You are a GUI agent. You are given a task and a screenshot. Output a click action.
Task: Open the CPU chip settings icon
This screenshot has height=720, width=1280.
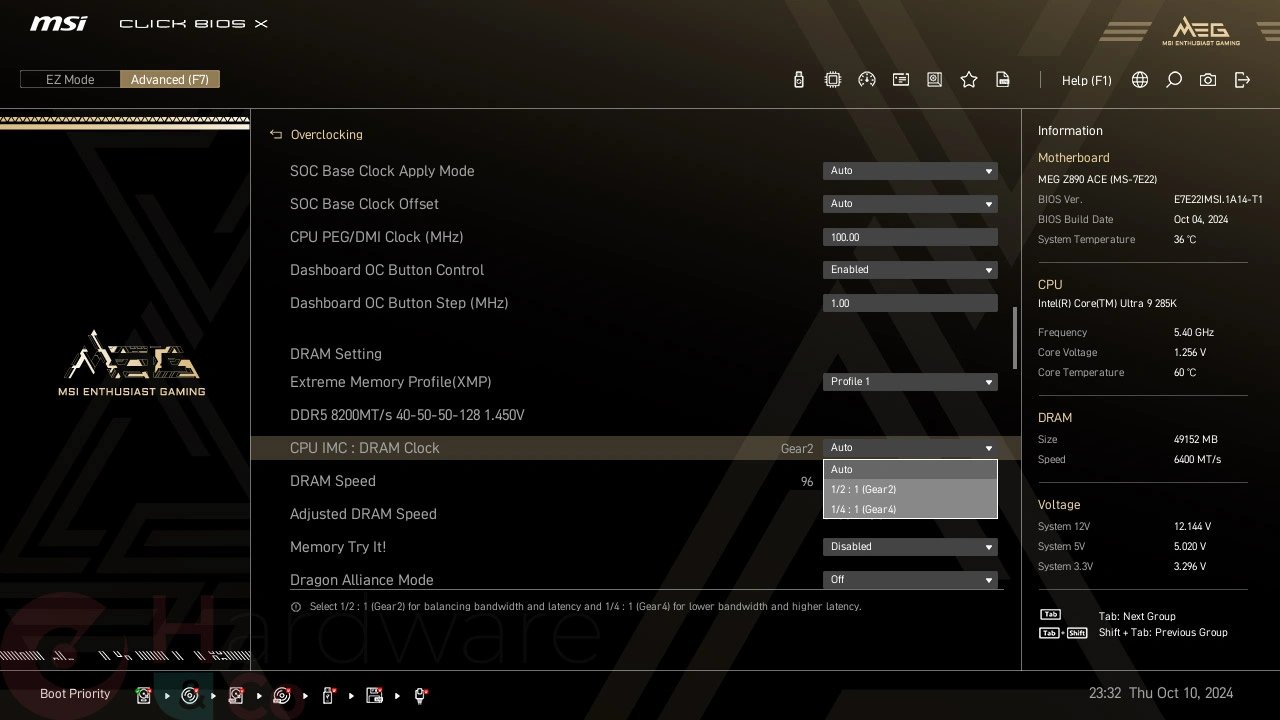click(x=833, y=80)
